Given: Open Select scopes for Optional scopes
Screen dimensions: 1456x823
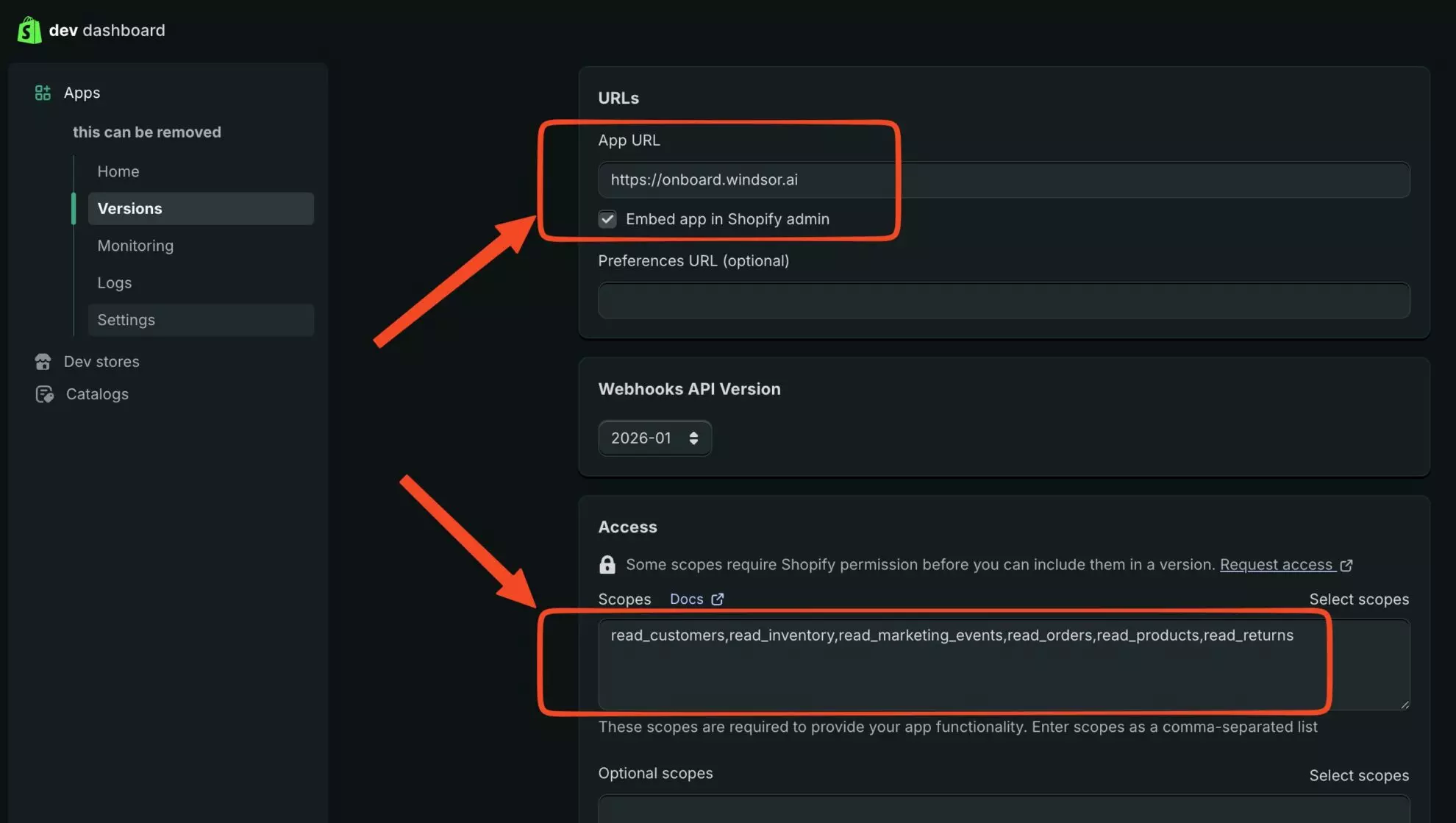Looking at the screenshot, I should tap(1358, 775).
